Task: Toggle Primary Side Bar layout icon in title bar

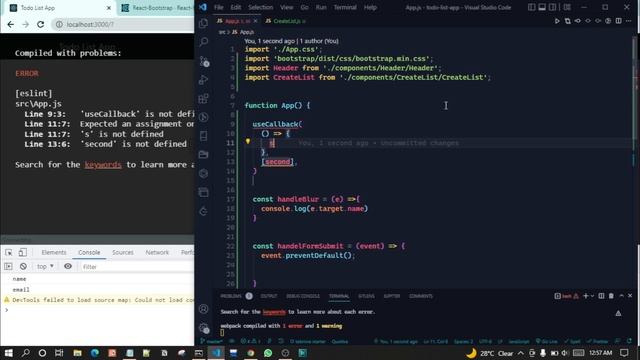Action: coord(531,7)
